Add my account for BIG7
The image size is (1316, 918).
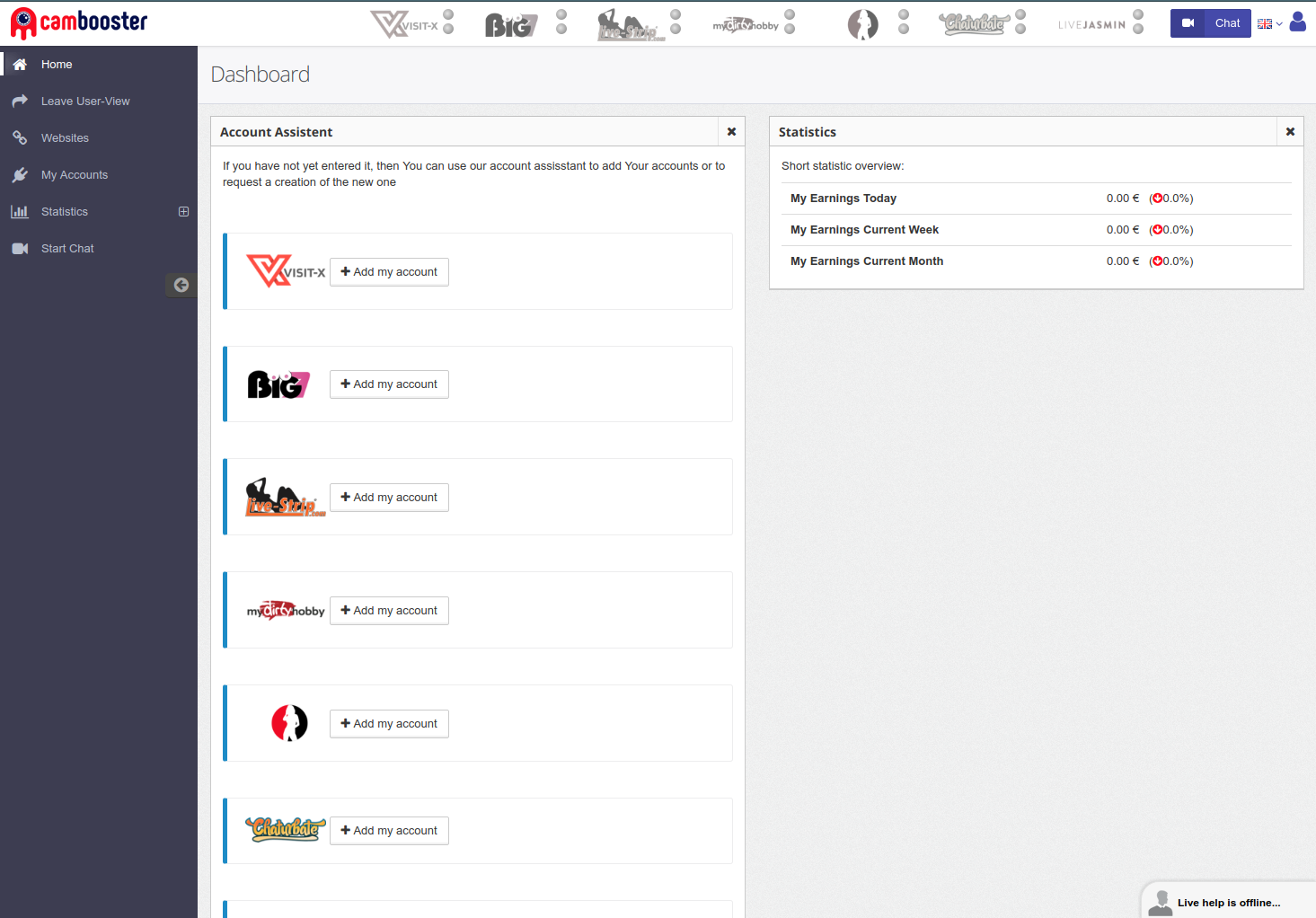pyautogui.click(x=389, y=384)
